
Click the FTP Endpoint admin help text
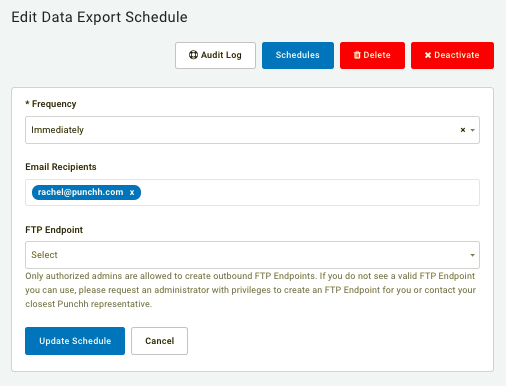[x=251, y=290]
